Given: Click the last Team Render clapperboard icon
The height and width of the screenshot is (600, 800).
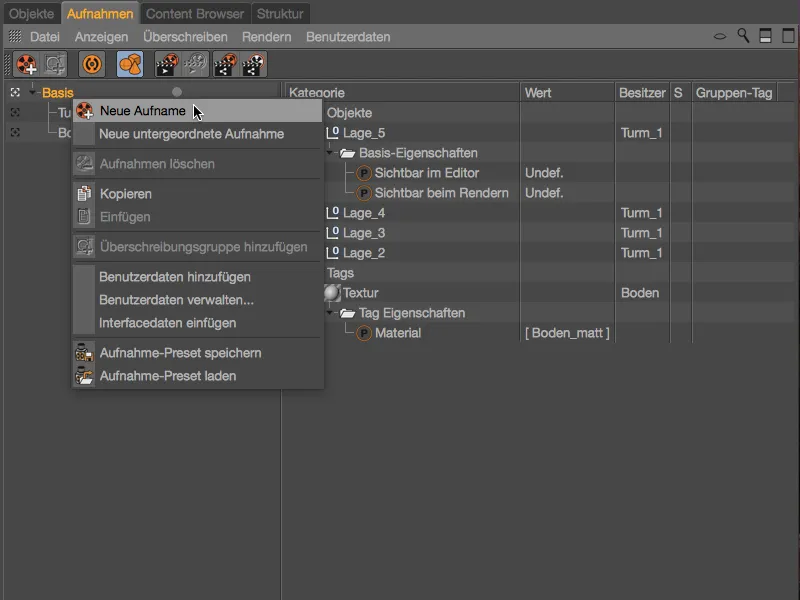Looking at the screenshot, I should click(254, 64).
